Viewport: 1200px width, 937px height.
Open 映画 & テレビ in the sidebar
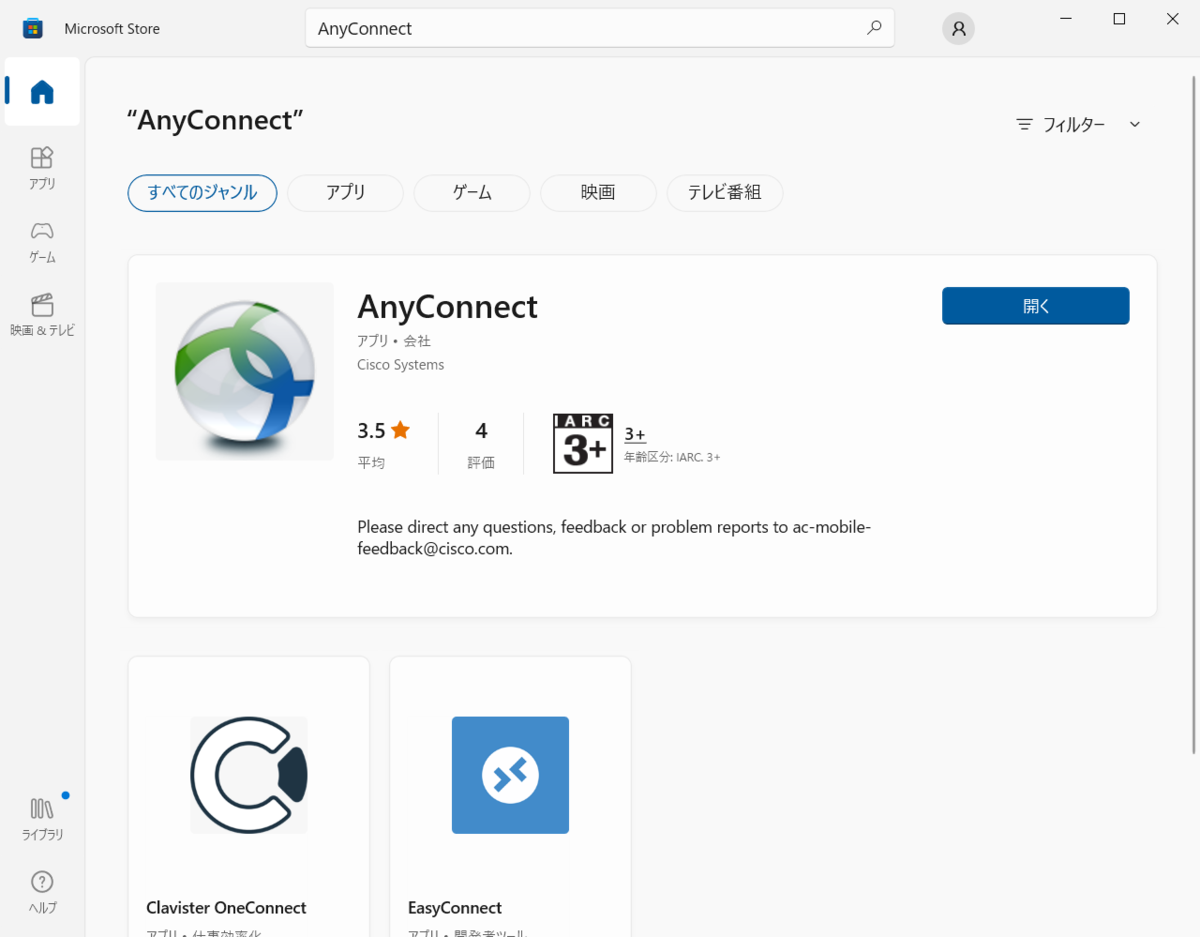coord(41,315)
